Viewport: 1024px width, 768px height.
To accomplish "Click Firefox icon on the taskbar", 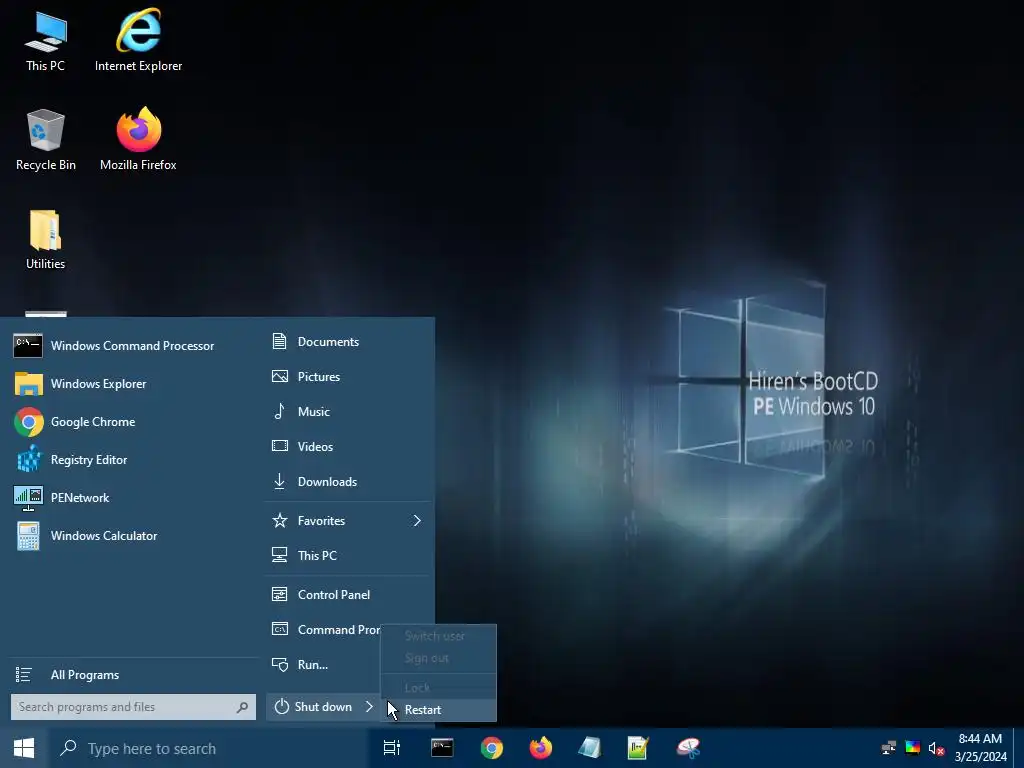I will [x=541, y=748].
